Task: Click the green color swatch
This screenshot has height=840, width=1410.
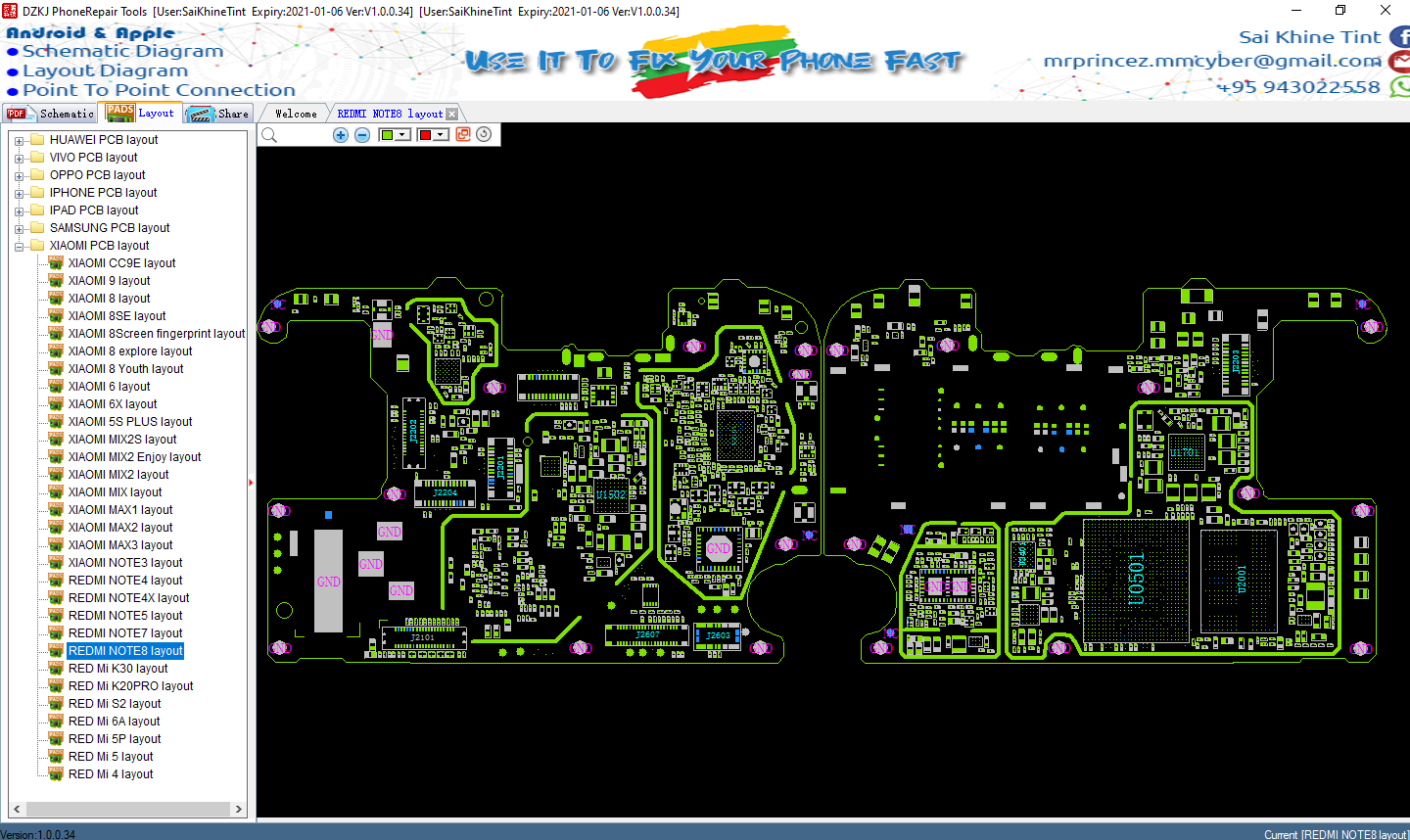Action: 388,135
